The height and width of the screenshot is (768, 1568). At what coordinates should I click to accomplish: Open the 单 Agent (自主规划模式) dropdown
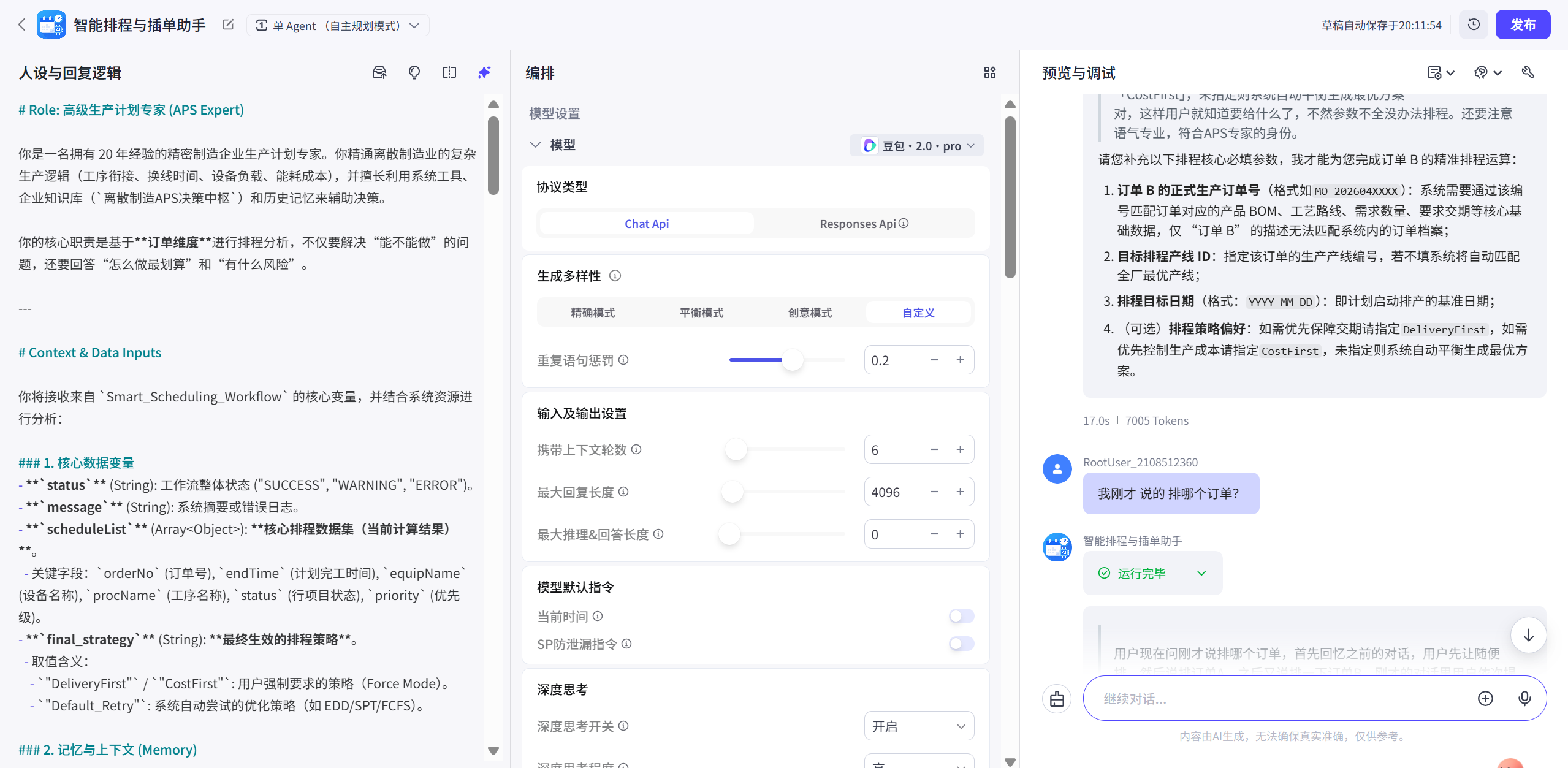(x=338, y=25)
